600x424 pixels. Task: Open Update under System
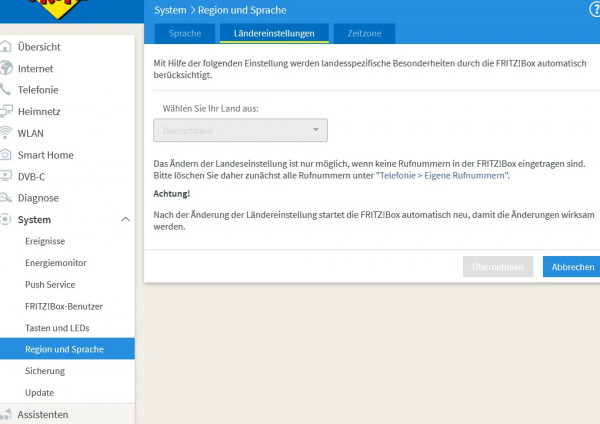(39, 393)
